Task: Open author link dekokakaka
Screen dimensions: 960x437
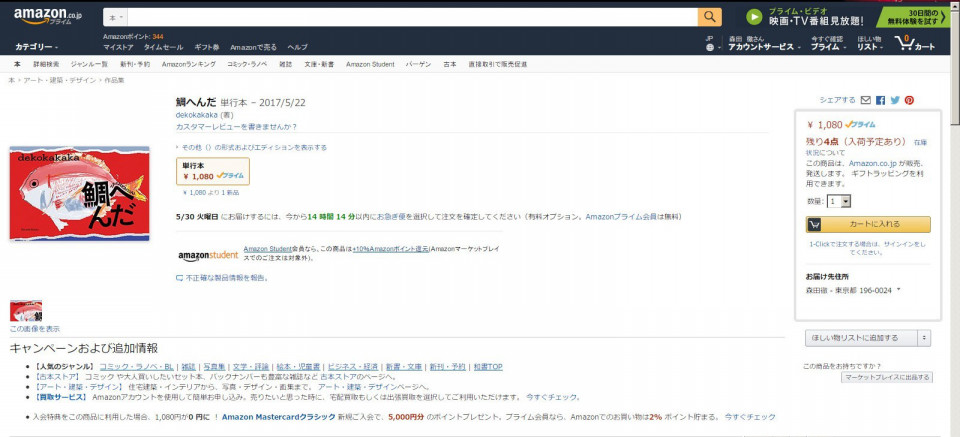Action: tap(197, 115)
